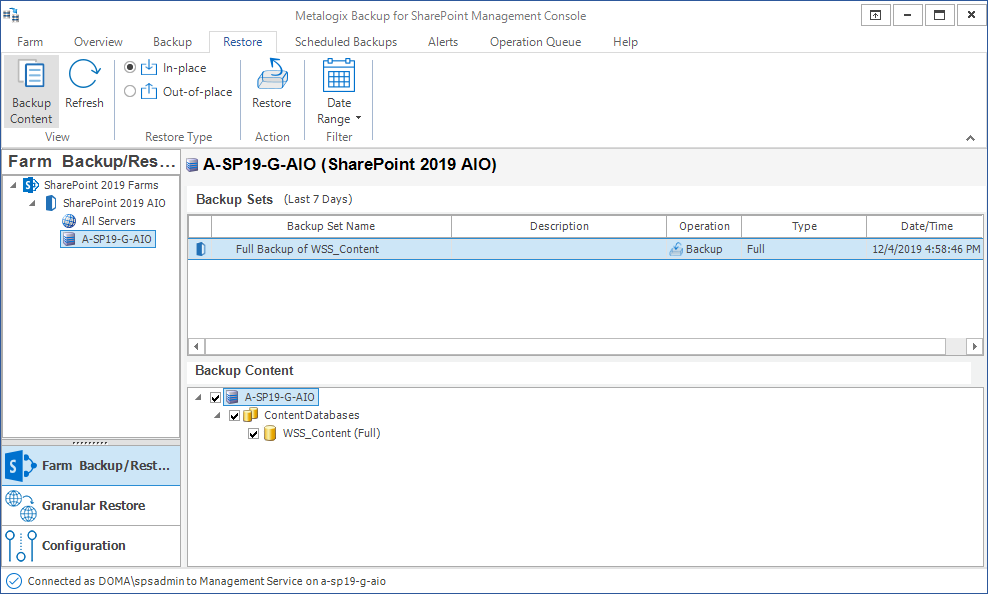Click the 12/4/2019 4:58:46 PM cell
This screenshot has width=988, height=594.
click(926, 249)
